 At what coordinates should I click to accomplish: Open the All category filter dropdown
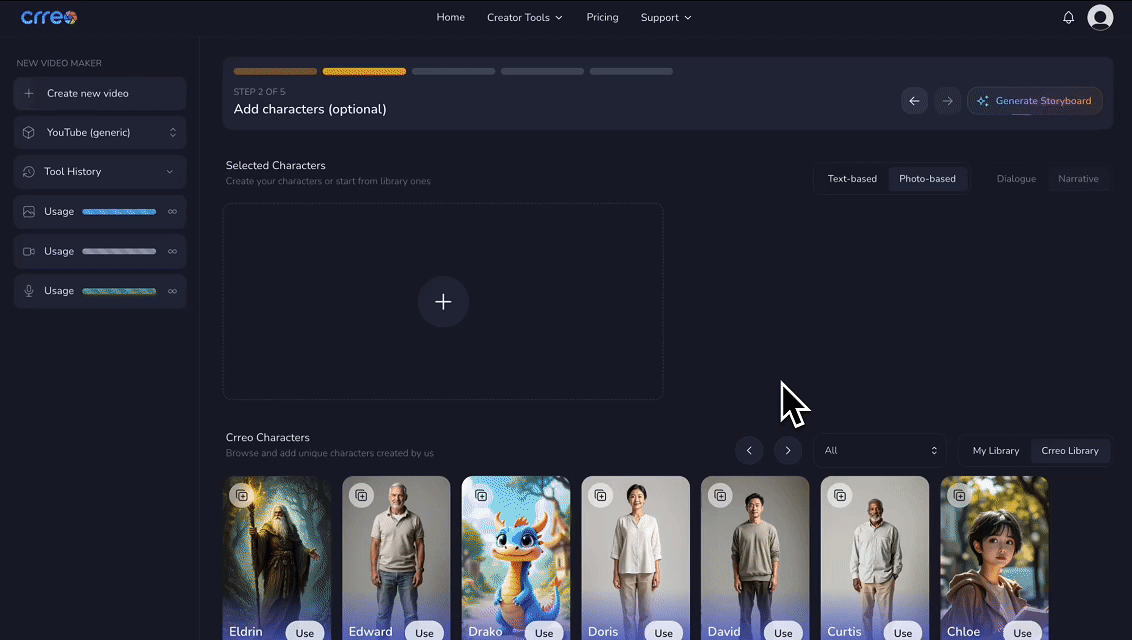880,451
